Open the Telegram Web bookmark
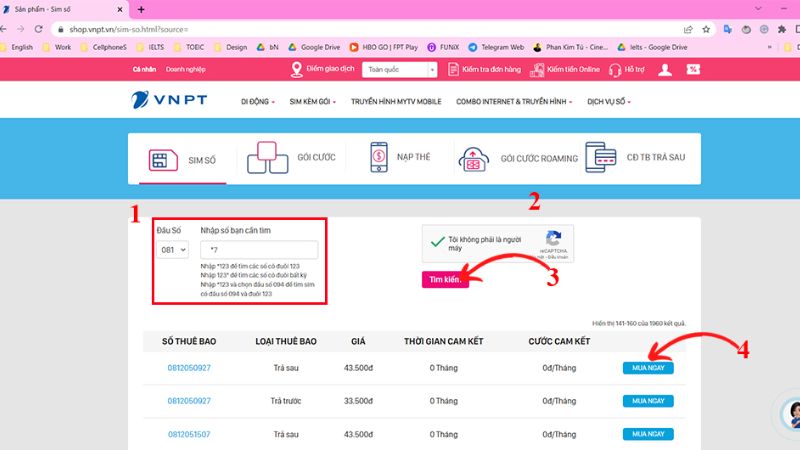This screenshot has width=800, height=450. (496, 47)
